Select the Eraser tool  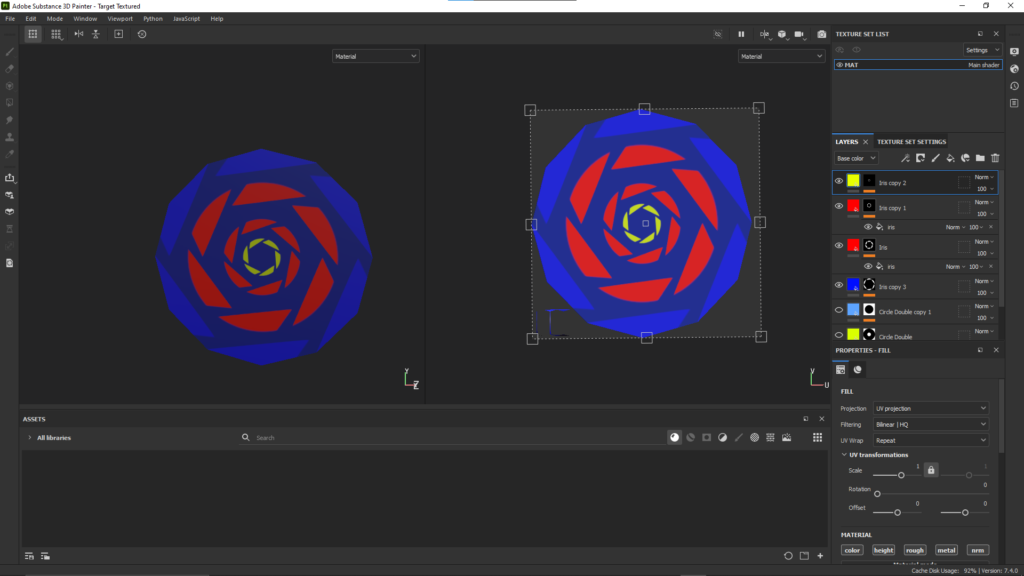(10, 68)
